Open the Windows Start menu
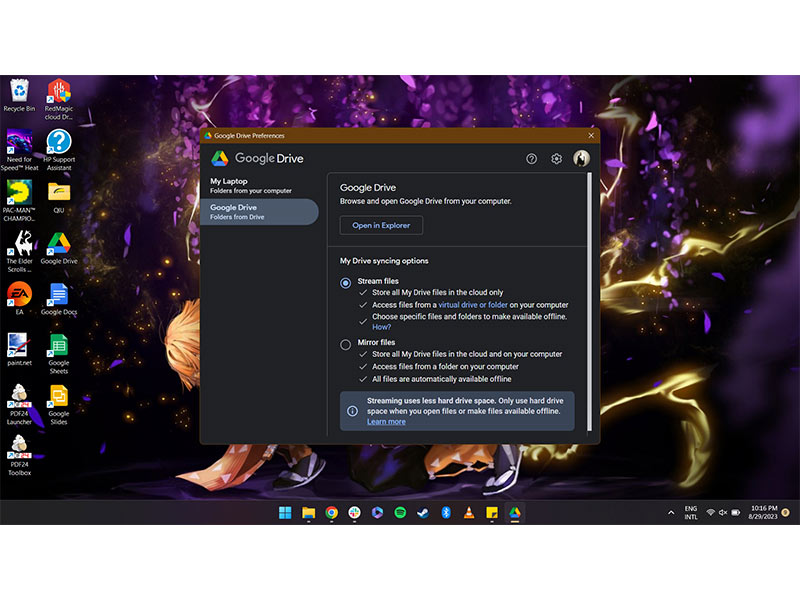This screenshot has width=800, height=600. pyautogui.click(x=285, y=513)
